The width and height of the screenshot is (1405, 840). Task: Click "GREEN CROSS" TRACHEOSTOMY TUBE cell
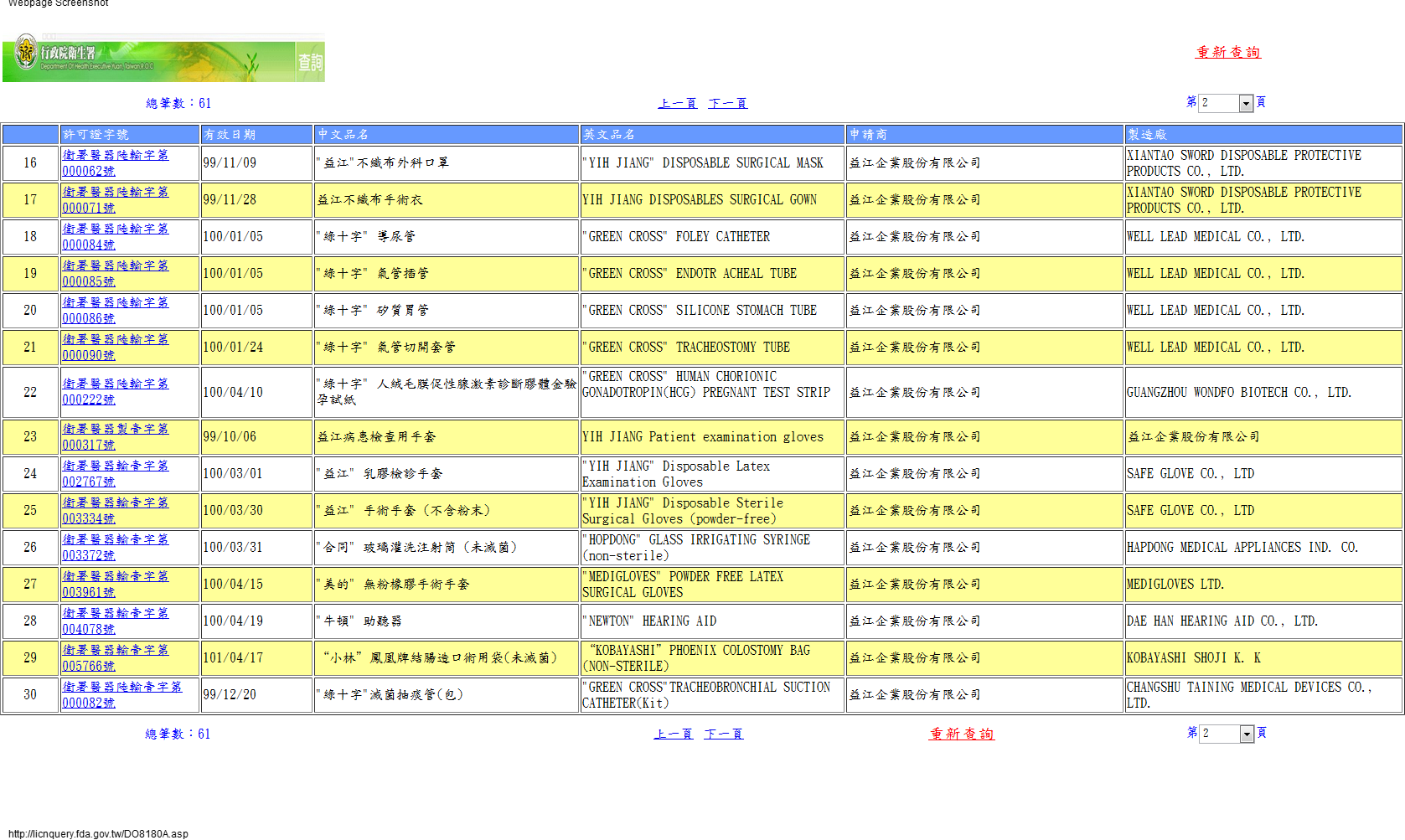712,348
